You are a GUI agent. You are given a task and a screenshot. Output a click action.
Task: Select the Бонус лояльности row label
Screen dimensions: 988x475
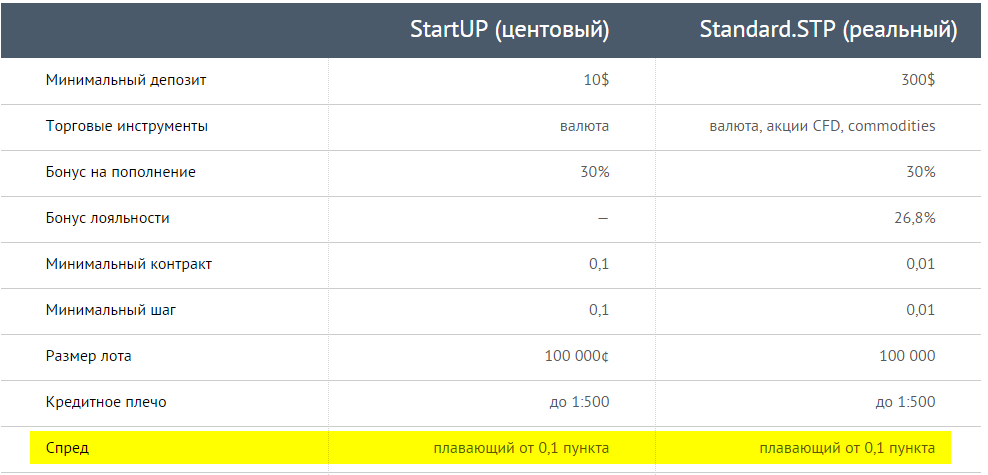pyautogui.click(x=108, y=218)
